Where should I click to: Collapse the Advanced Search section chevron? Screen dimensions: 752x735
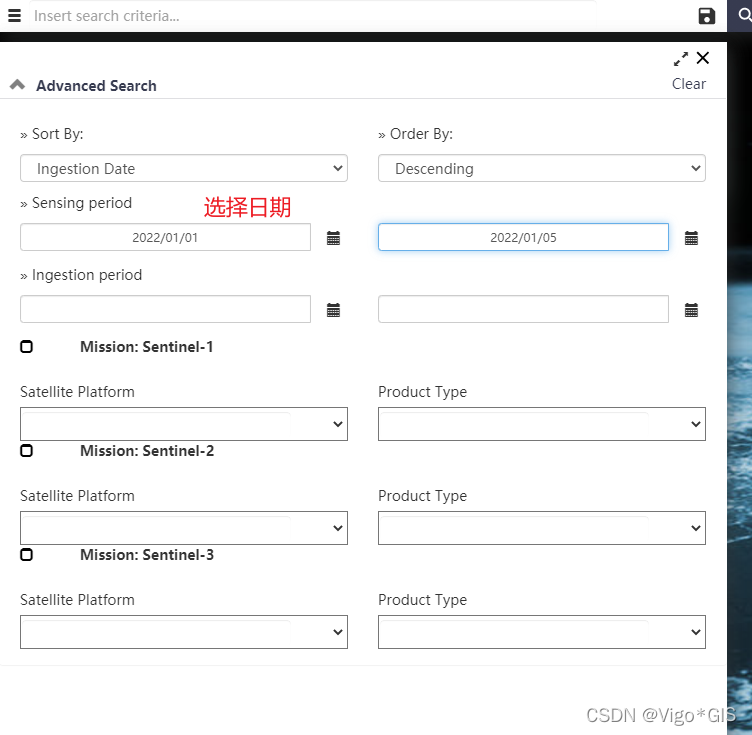tap(17, 85)
